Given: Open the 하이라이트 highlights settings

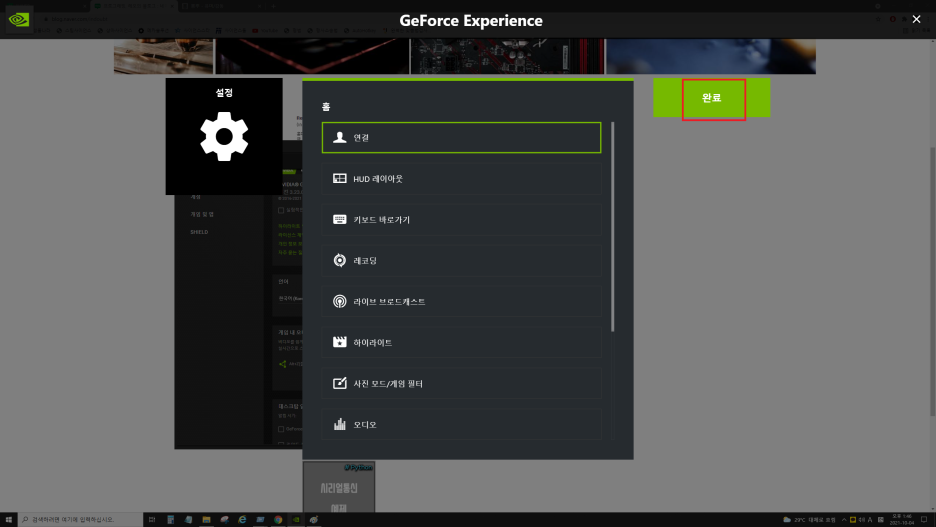Looking at the screenshot, I should (461, 343).
